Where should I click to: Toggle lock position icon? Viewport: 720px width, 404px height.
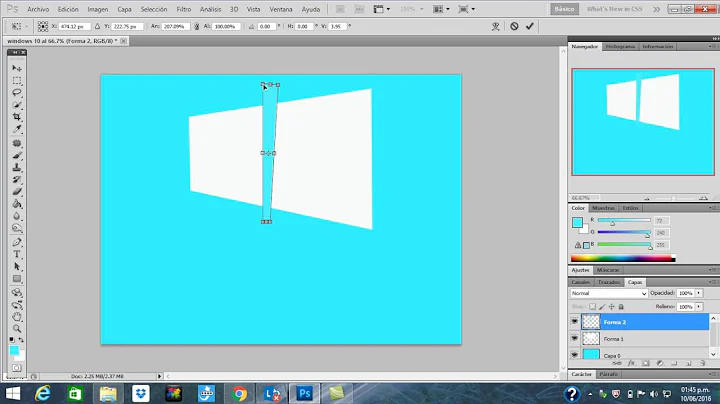[x=612, y=306]
